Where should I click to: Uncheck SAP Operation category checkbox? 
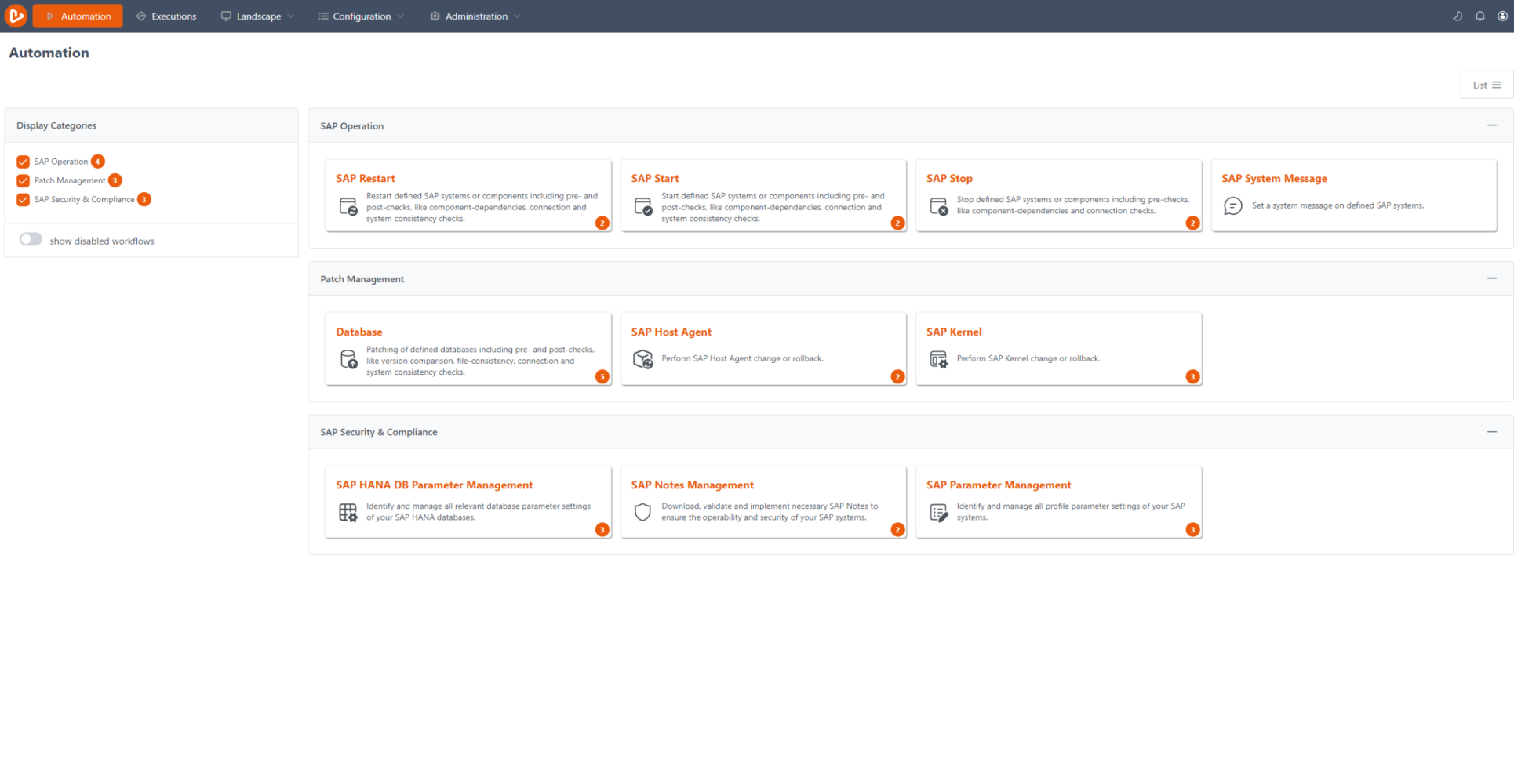(23, 162)
